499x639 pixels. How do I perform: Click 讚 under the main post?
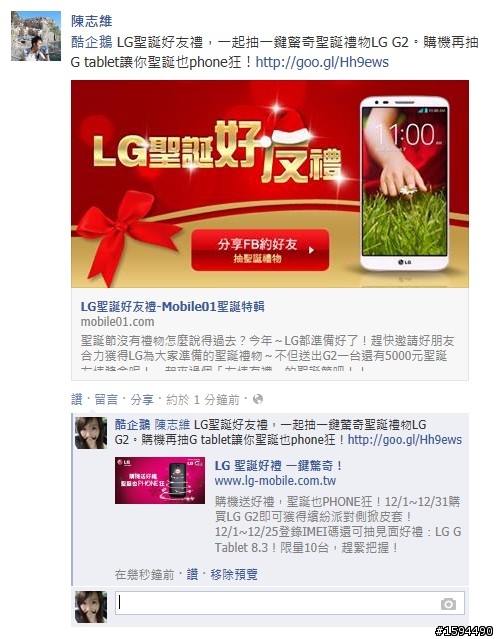[x=77, y=399]
